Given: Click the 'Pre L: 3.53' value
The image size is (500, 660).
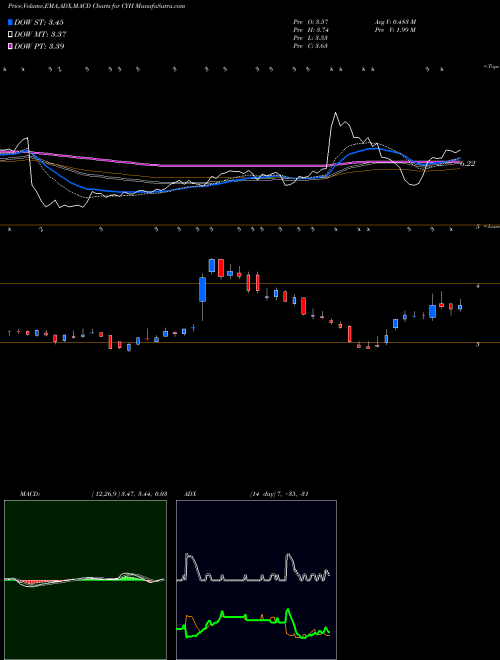Looking at the screenshot, I should pos(311,38).
